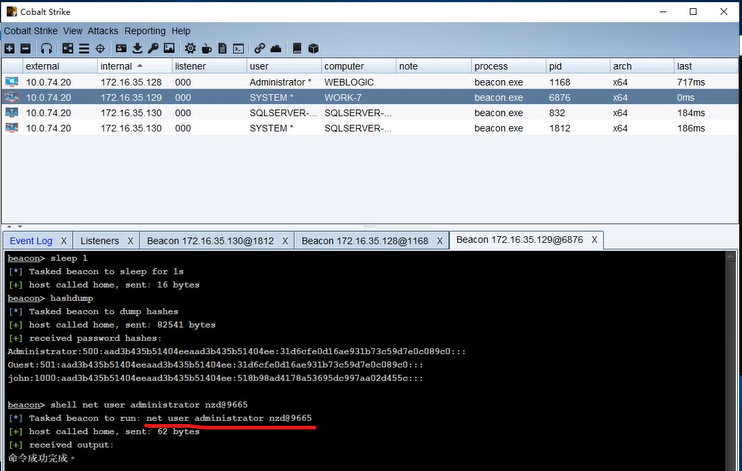Open the Reporting menu

point(145,31)
